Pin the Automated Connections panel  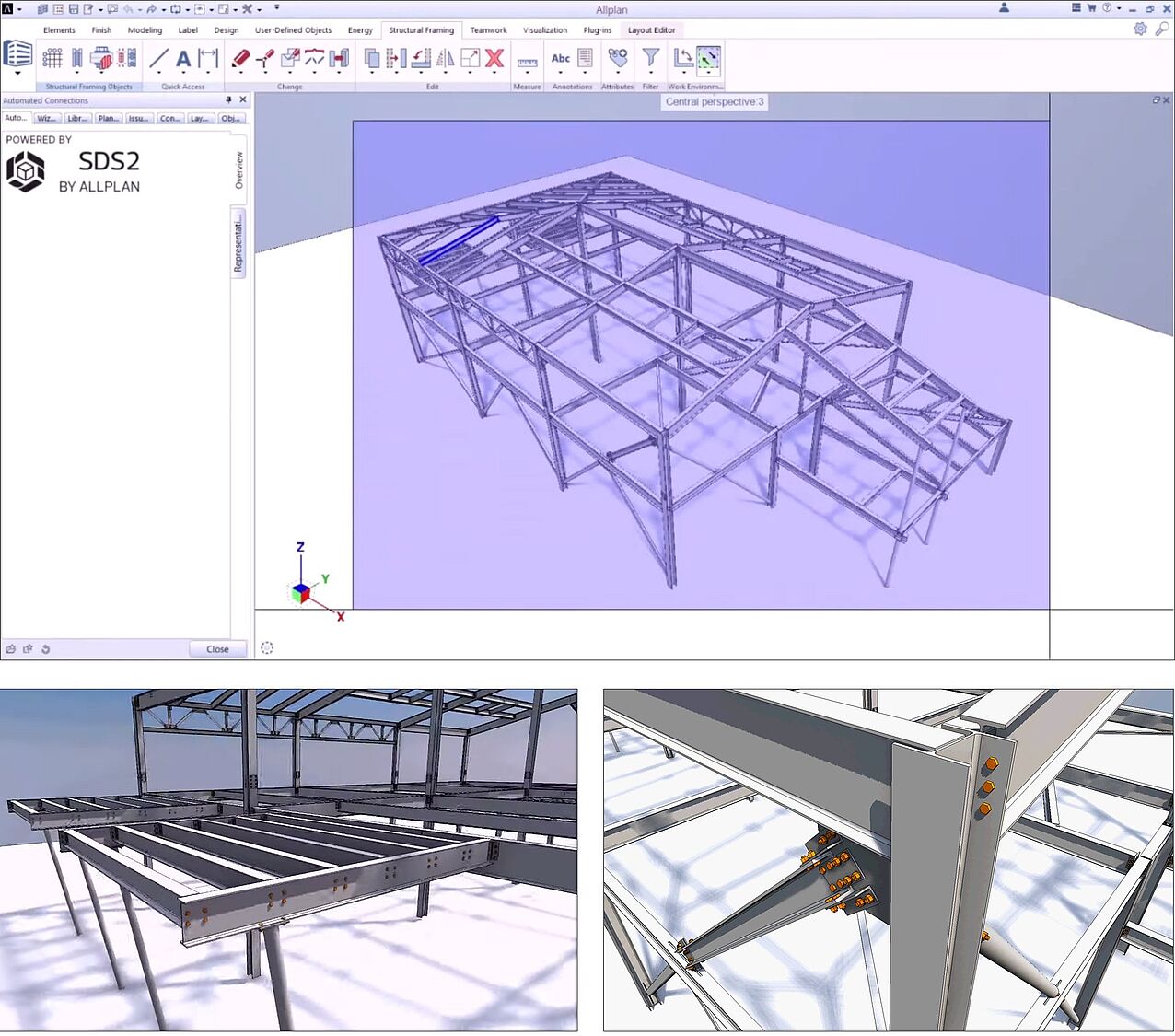point(228,100)
